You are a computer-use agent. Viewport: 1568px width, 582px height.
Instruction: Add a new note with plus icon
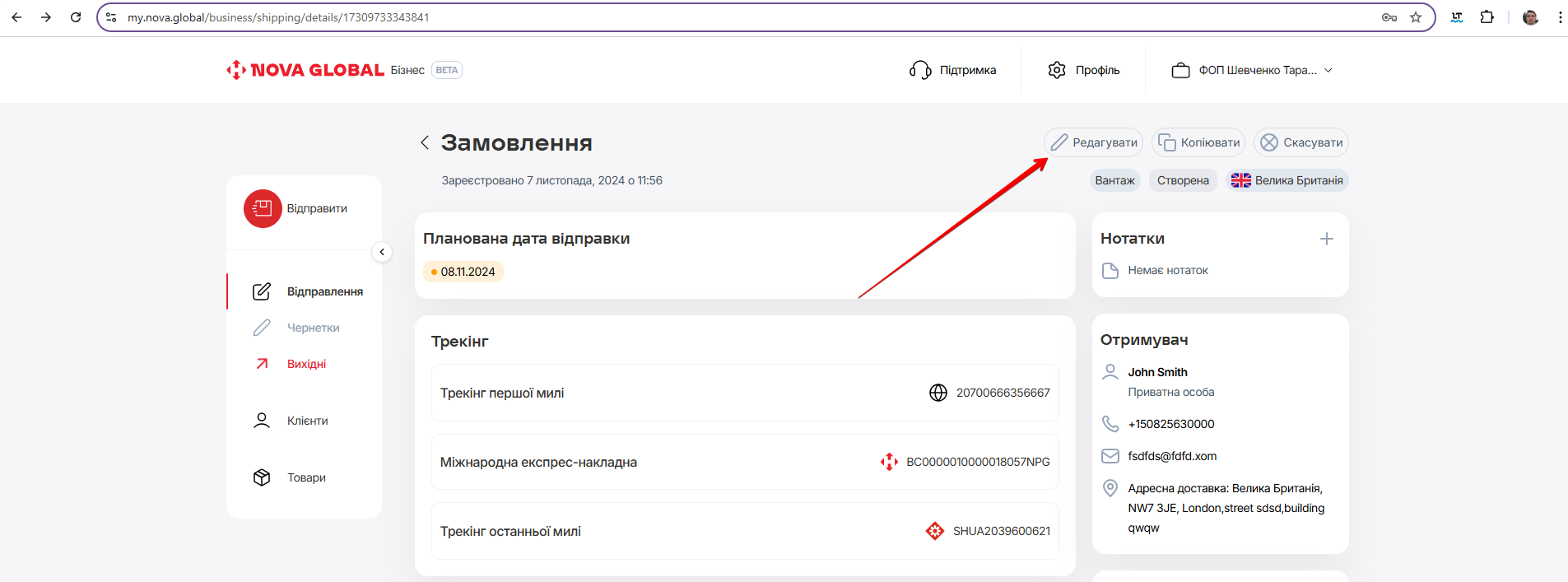[1326, 239]
